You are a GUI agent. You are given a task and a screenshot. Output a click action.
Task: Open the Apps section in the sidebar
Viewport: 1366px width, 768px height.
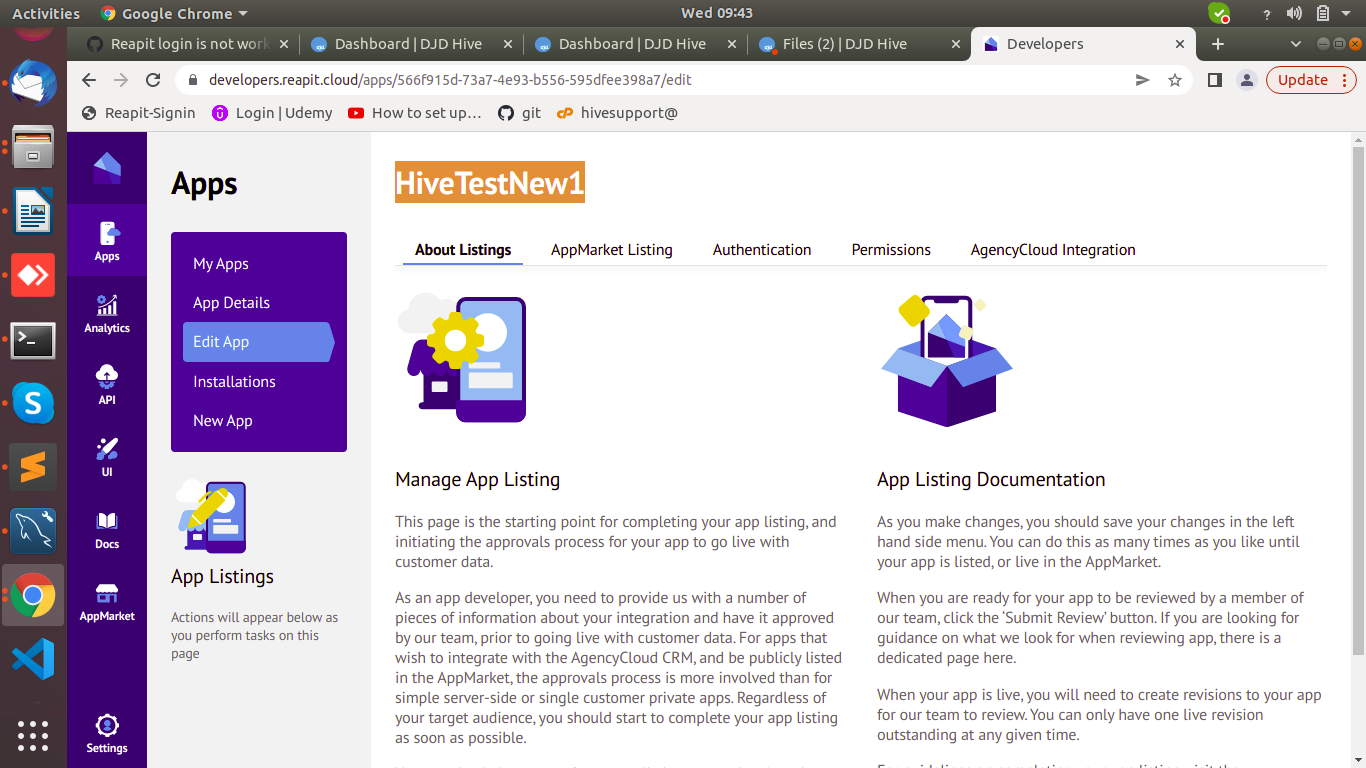coord(106,240)
